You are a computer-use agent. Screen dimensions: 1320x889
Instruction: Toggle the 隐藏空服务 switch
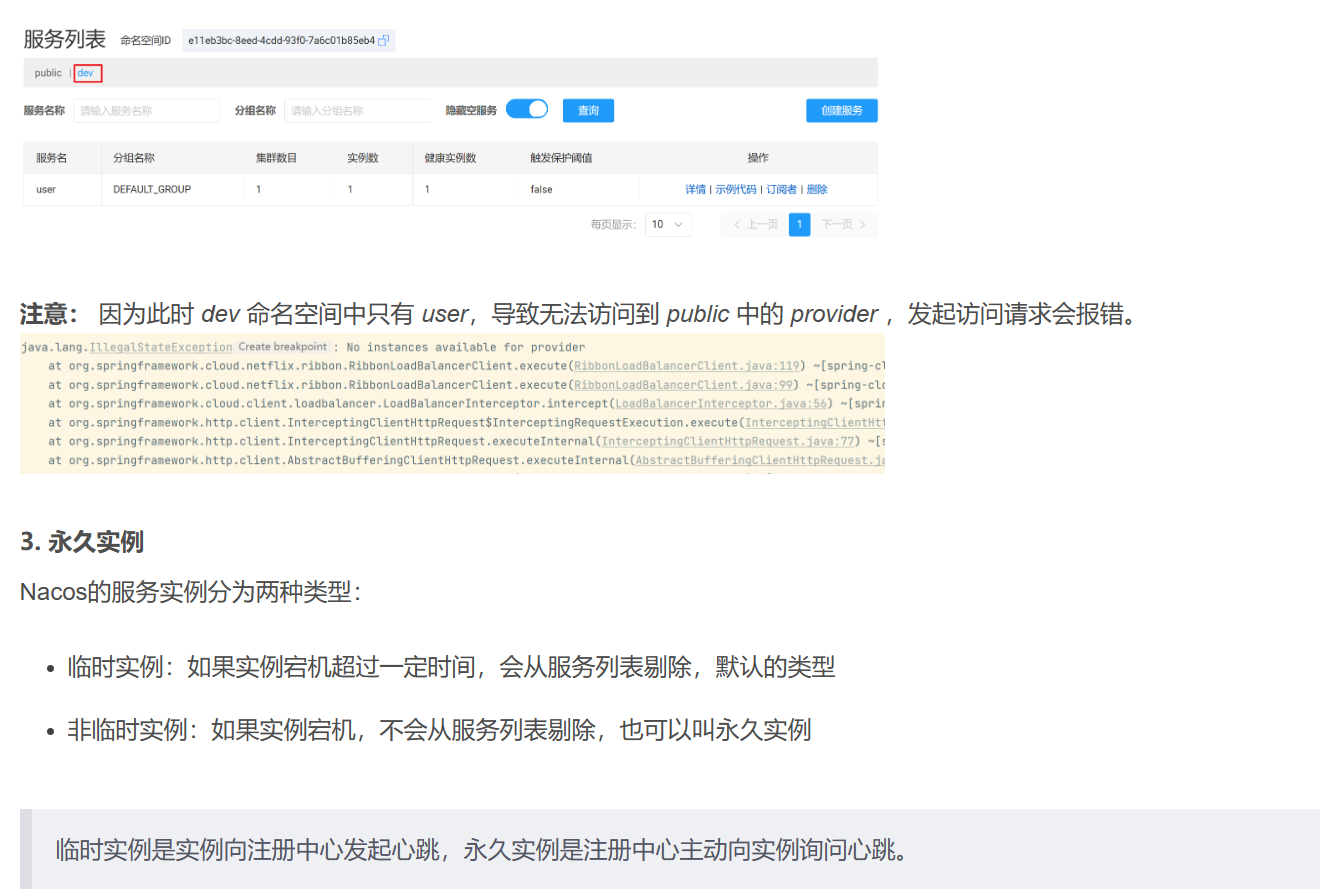click(527, 110)
